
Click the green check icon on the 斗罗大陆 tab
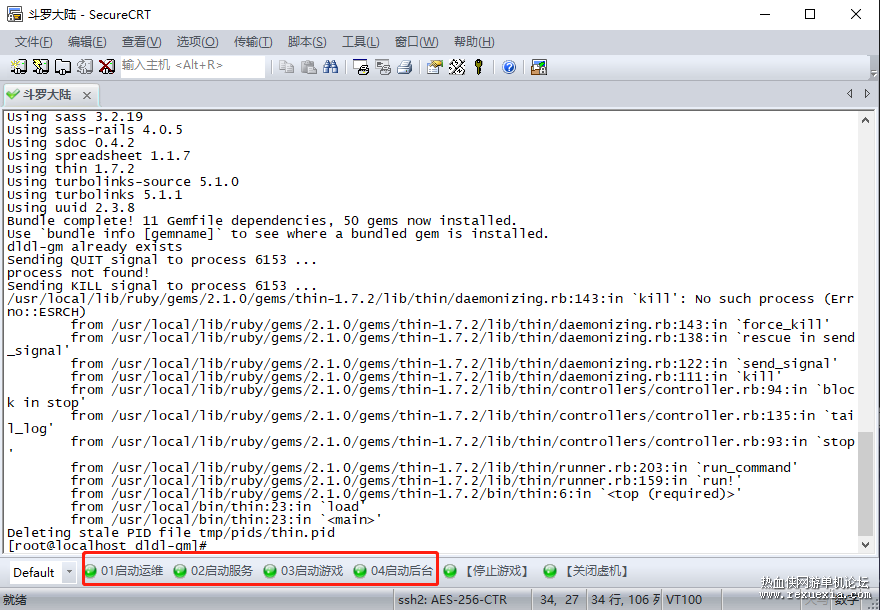[12, 95]
